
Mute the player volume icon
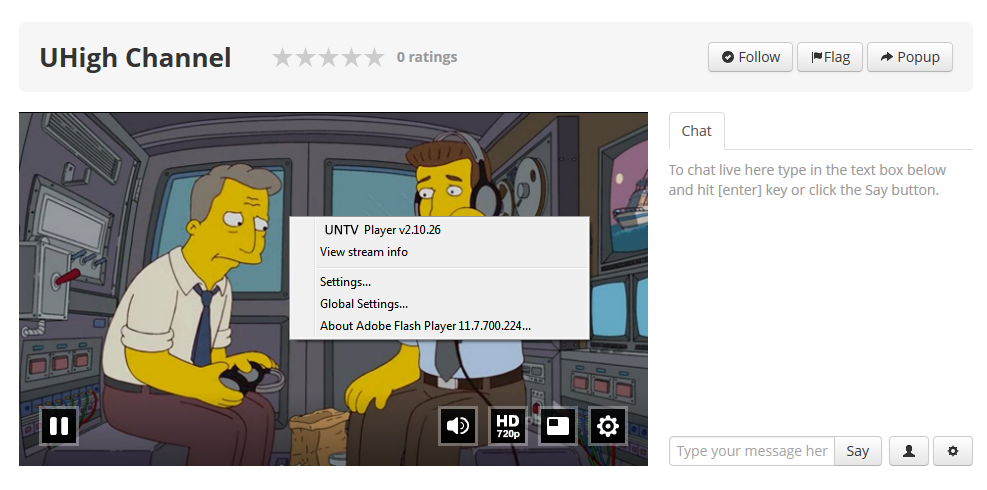(x=458, y=426)
